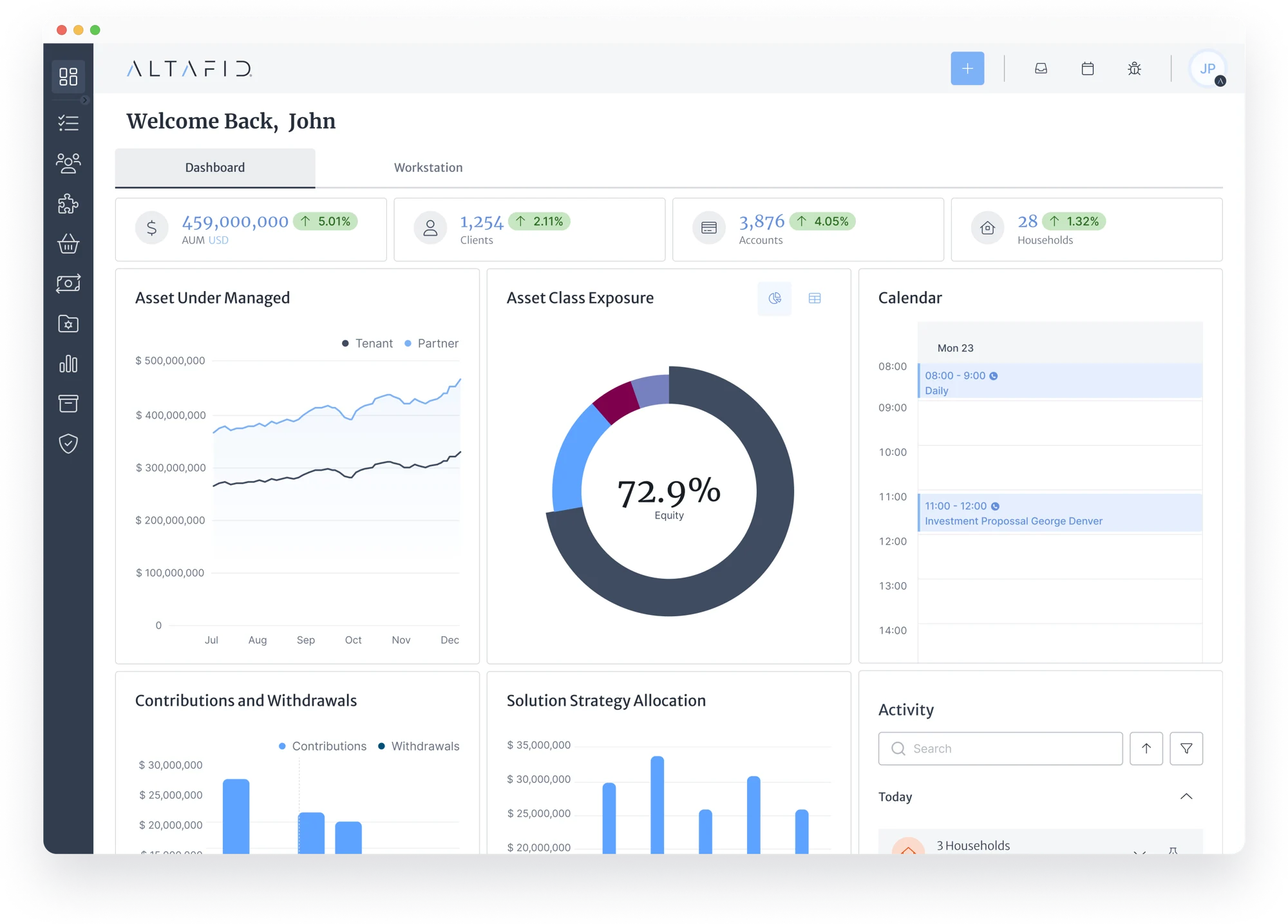Open the shopping basket sidebar icon

click(x=68, y=244)
